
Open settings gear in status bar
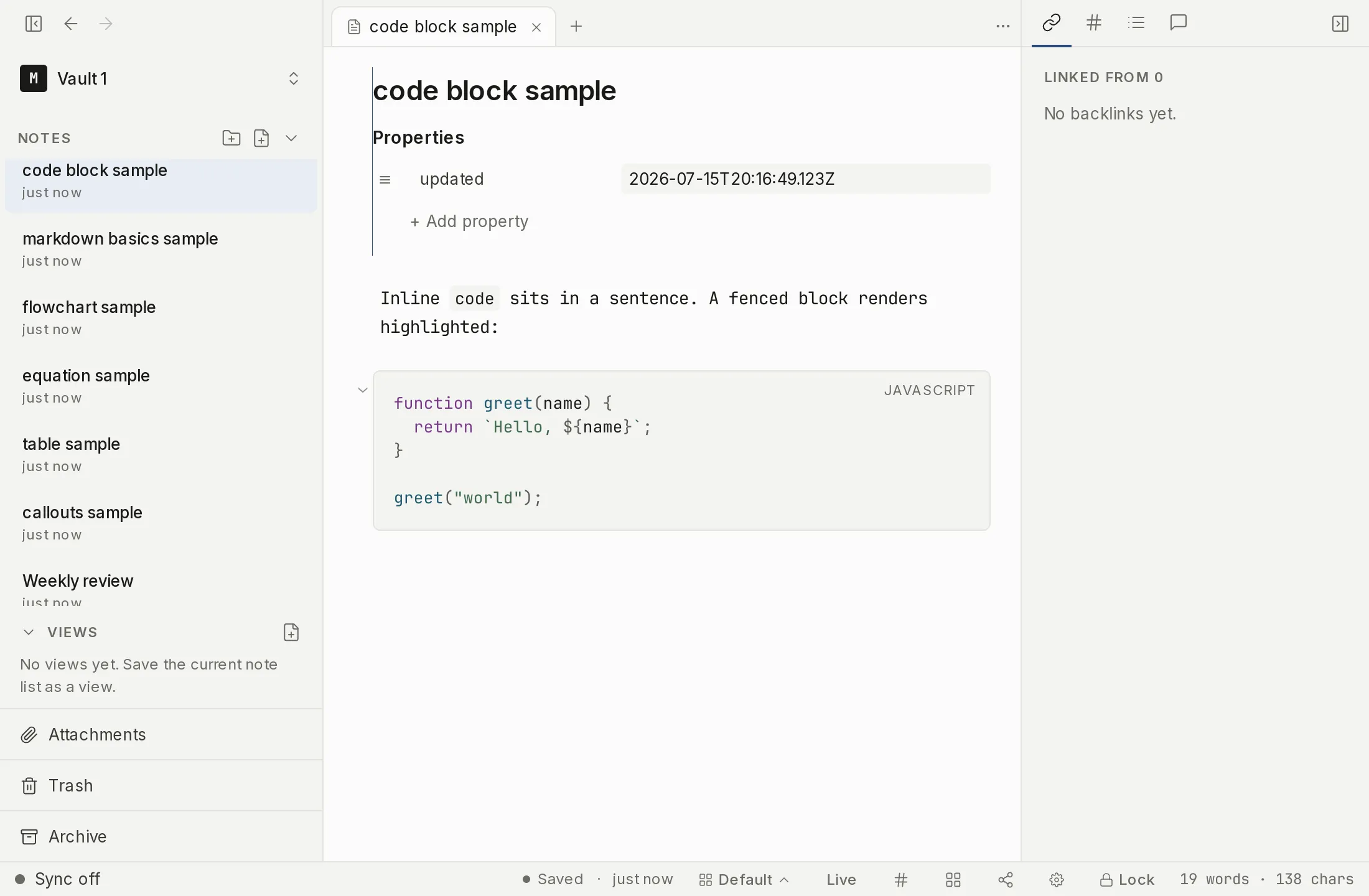[1057, 879]
